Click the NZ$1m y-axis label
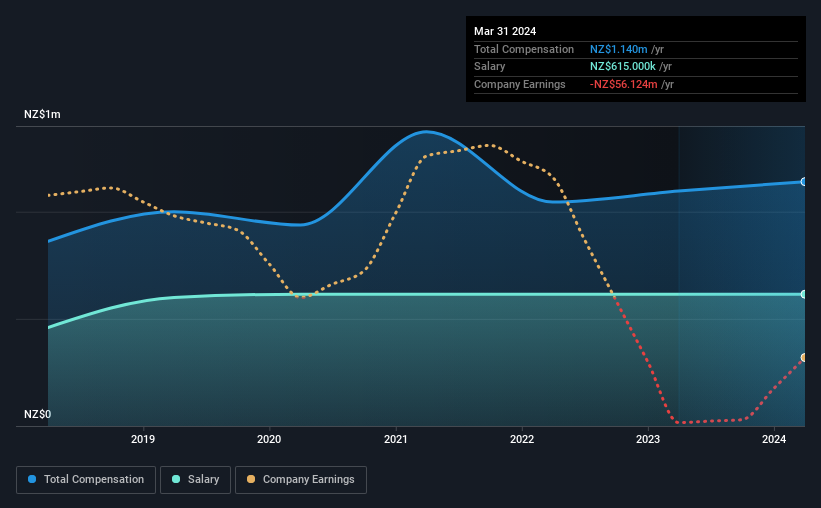Screen dimensions: 821x508 pos(42,114)
